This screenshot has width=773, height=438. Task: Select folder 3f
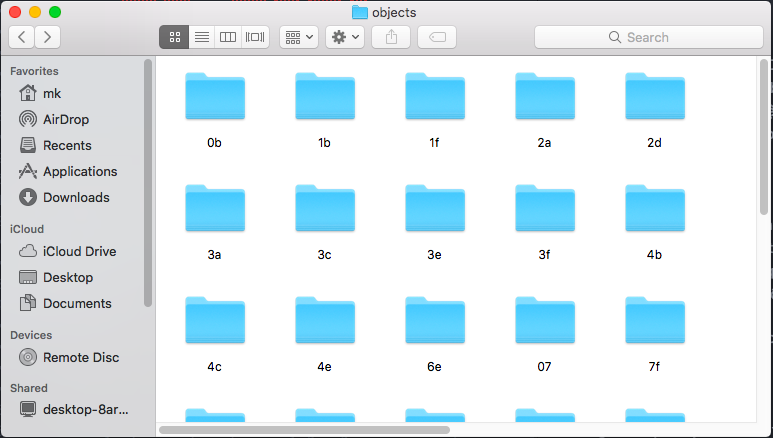pos(545,209)
